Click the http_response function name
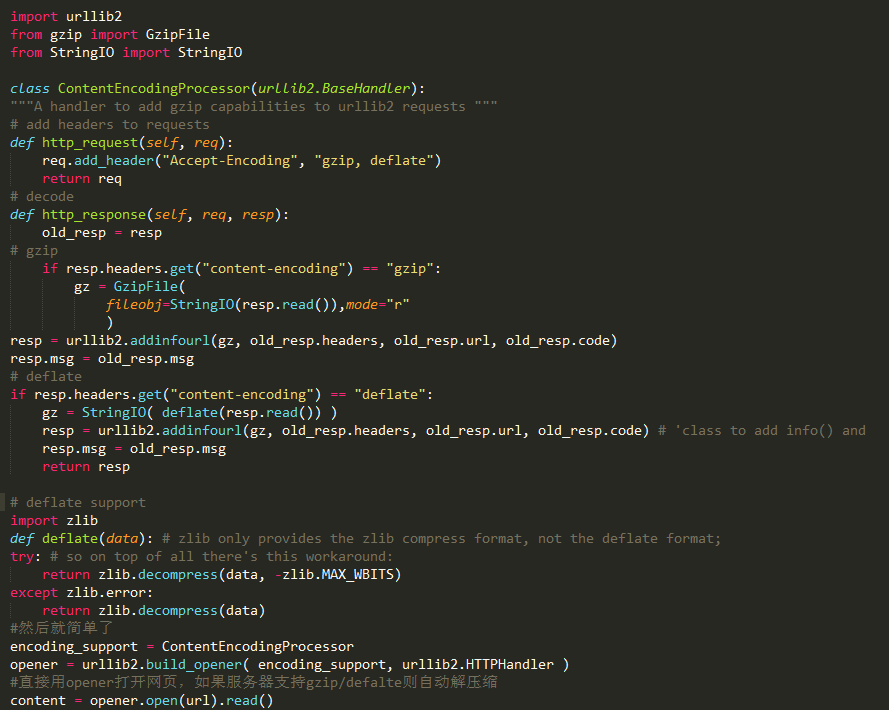889x710 pixels. (x=94, y=215)
